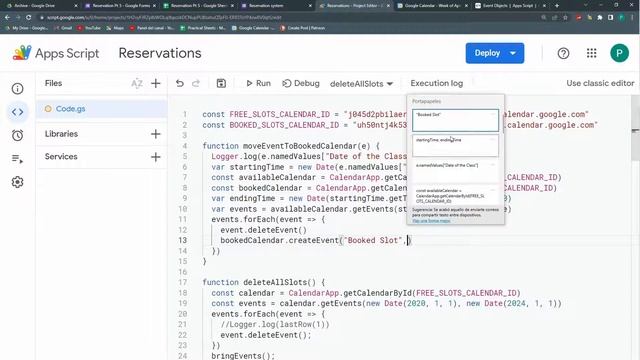
Task: Open the Overview info icon in sidebar
Action: [x=17, y=89]
